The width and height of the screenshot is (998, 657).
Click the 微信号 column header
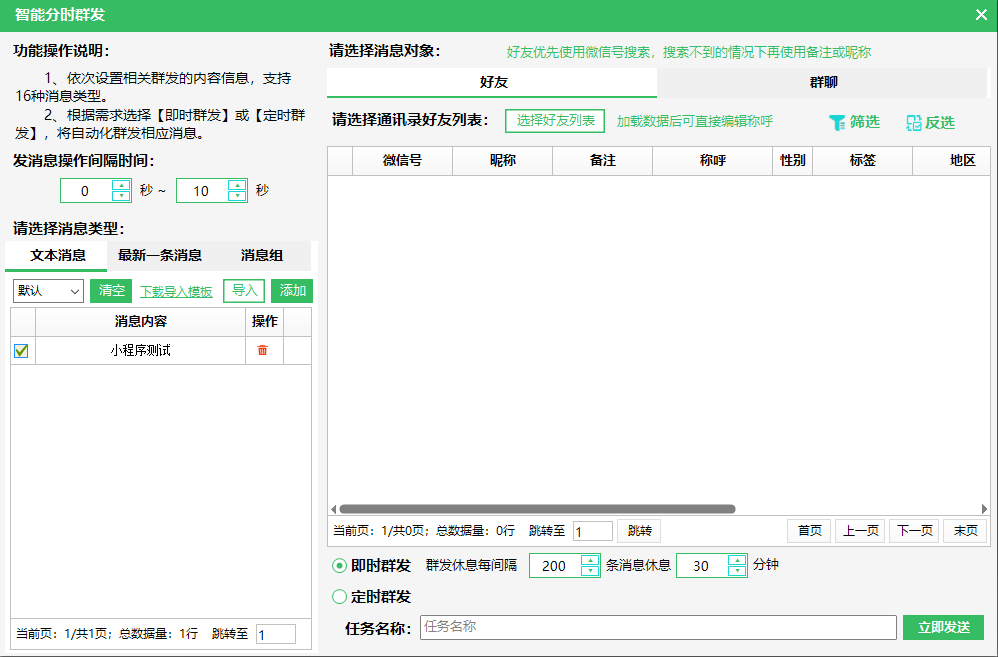click(x=402, y=160)
